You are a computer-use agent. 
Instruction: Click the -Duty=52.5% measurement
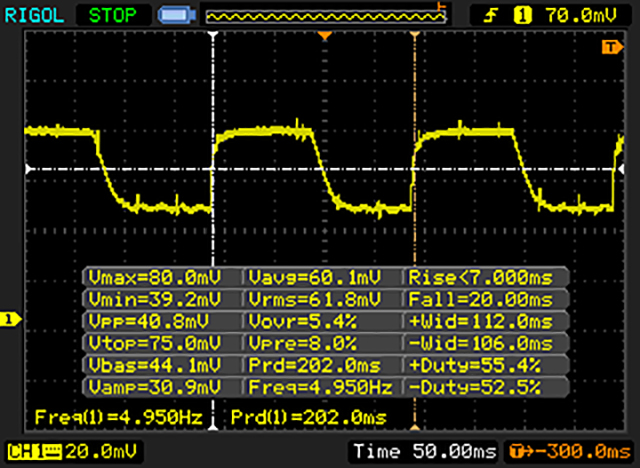coord(475,387)
